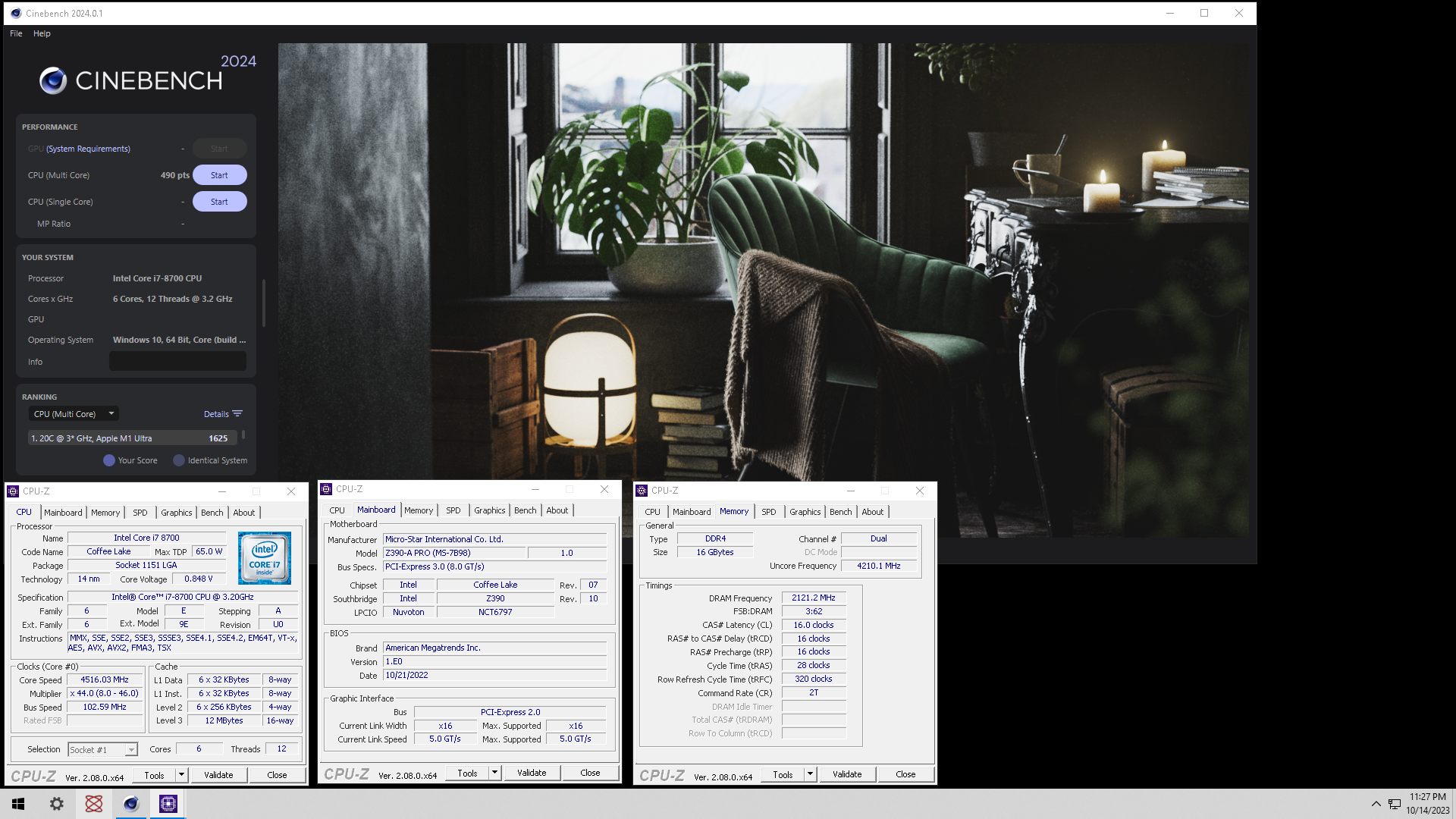This screenshot has width=1456, height=819.
Task: Click Tools button in CPU-Z Memory window
Action: 783,774
